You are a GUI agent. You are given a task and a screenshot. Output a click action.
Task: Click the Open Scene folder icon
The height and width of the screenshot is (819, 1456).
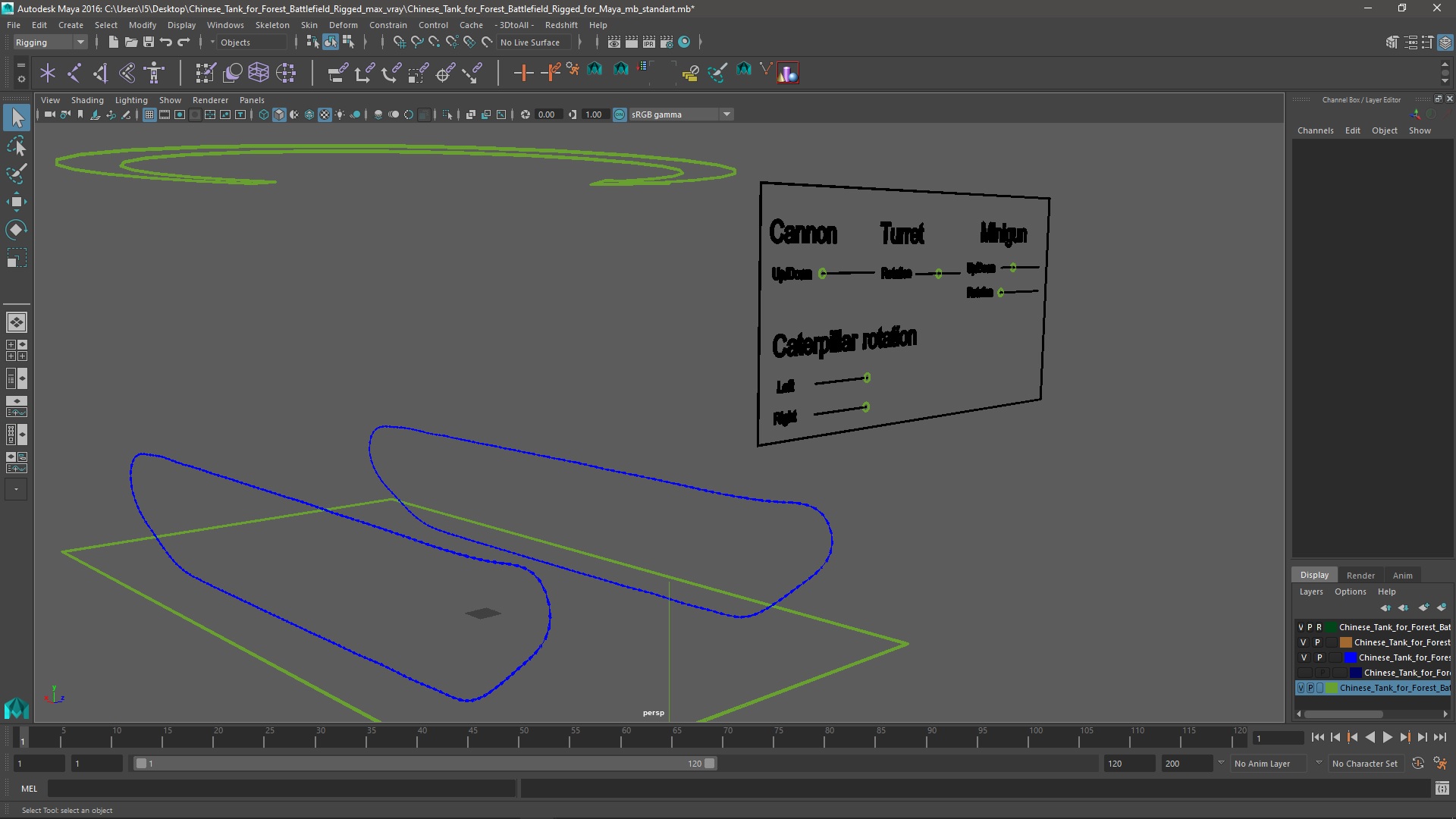[130, 42]
